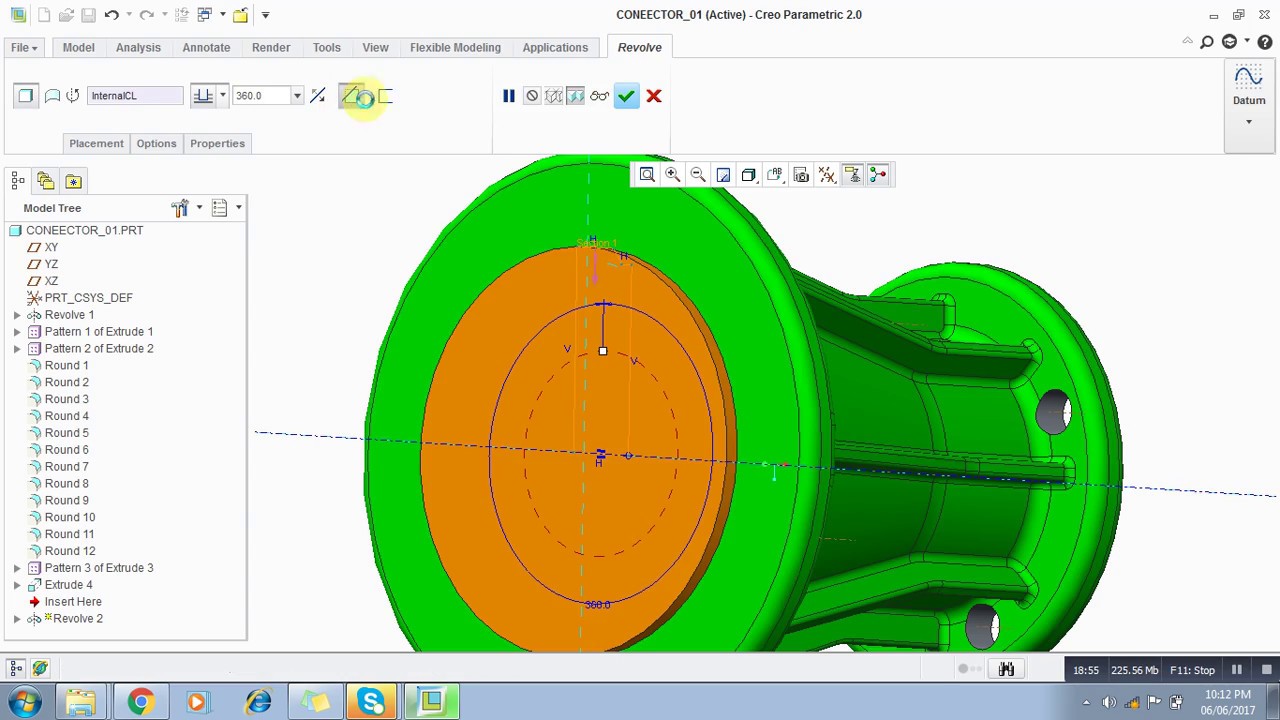Viewport: 1280px width, 720px height.
Task: Open the Favorites navigator tab
Action: [x=73, y=181]
